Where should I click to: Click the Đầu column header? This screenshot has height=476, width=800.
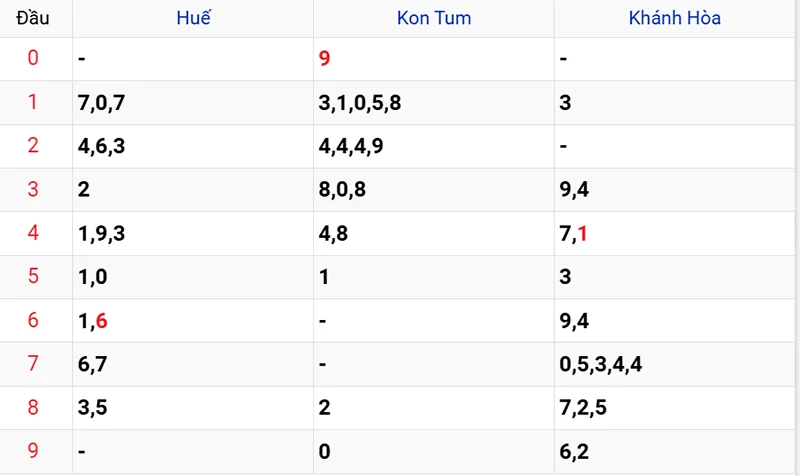point(32,18)
